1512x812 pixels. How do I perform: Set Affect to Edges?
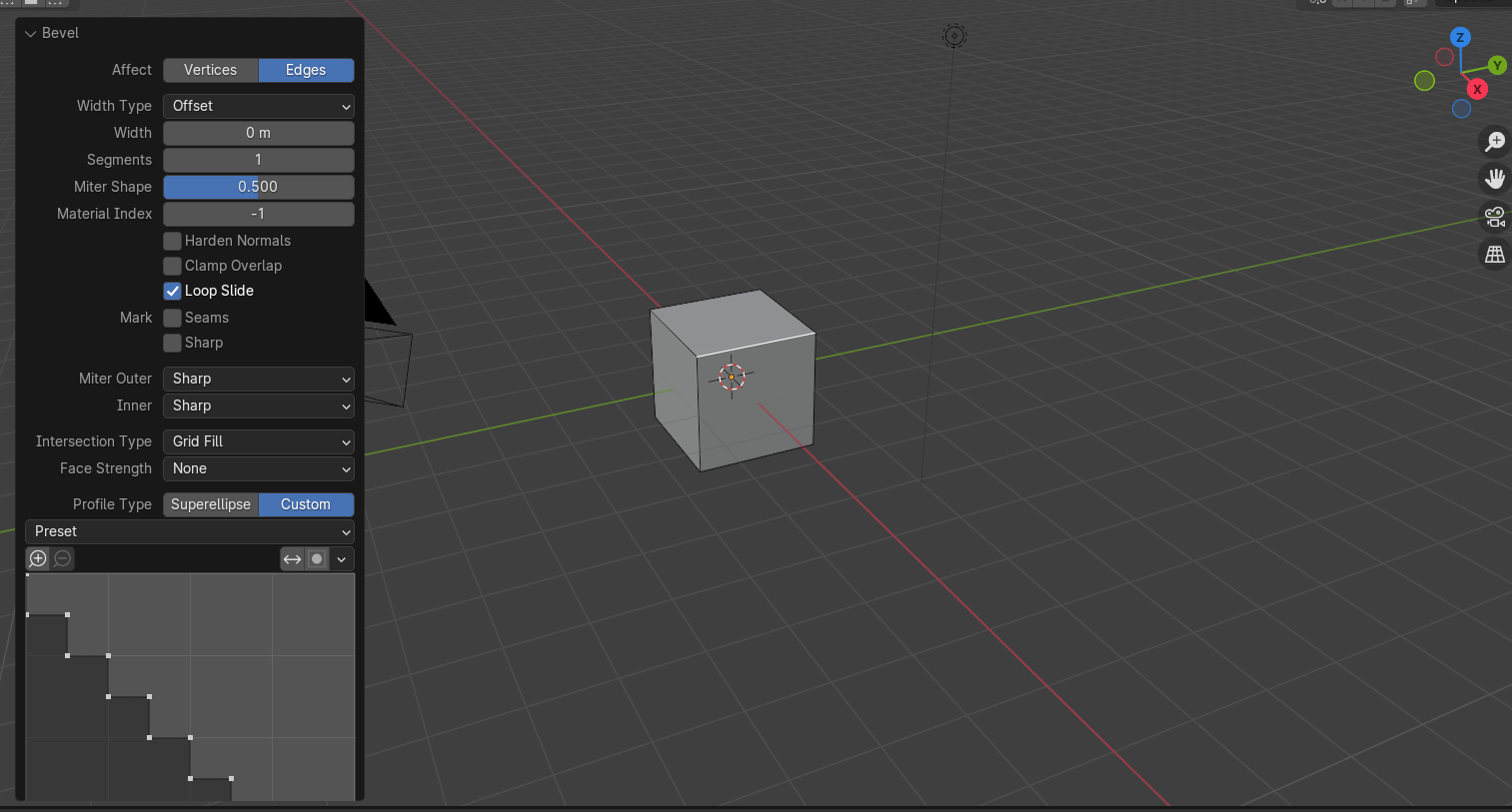[306, 70]
